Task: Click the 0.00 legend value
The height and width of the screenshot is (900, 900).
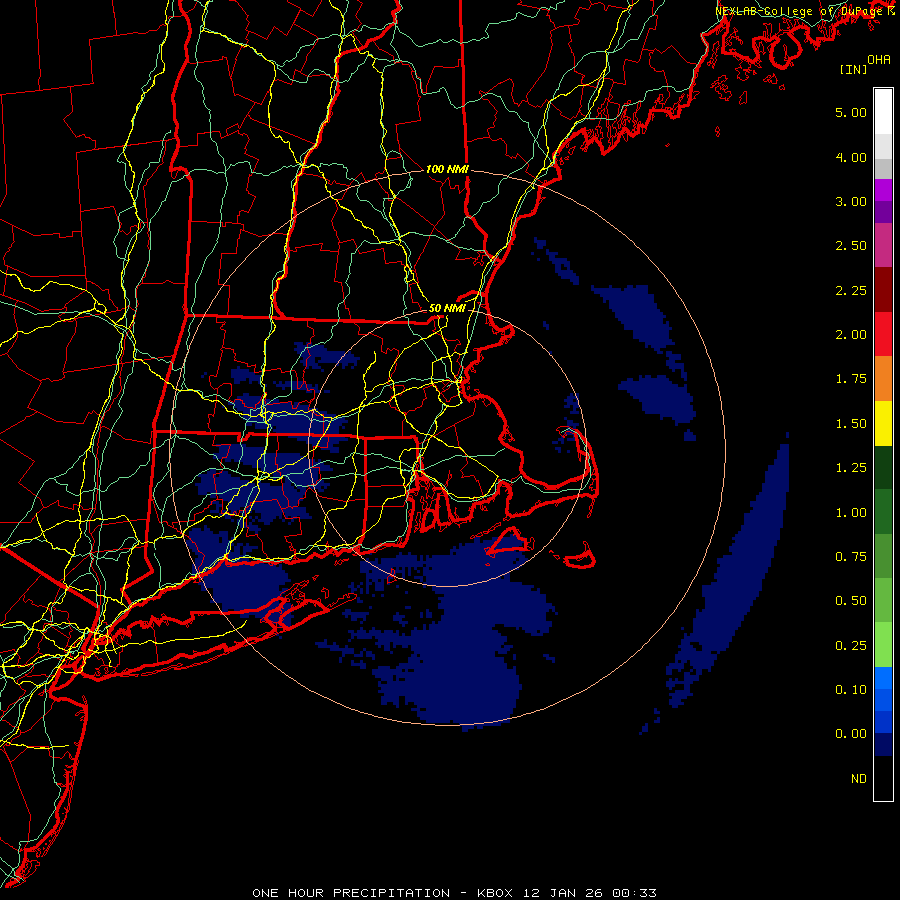Action: click(851, 734)
